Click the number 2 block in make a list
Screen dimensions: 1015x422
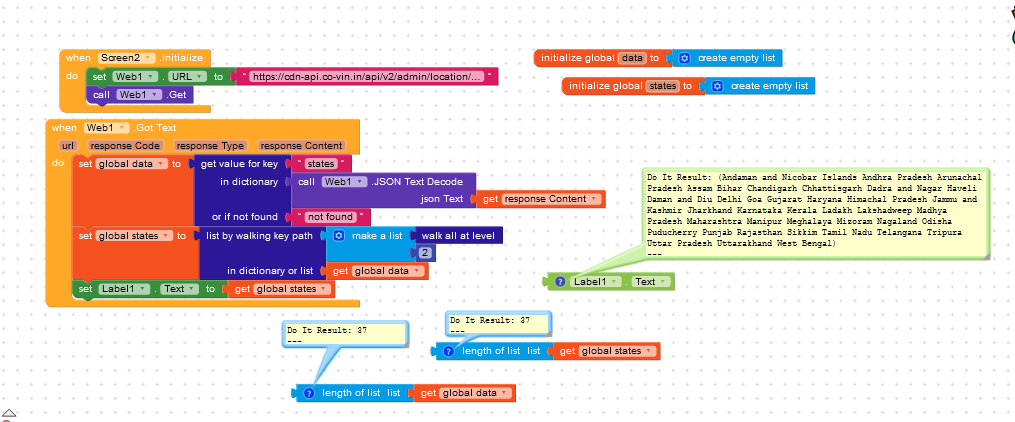(425, 254)
